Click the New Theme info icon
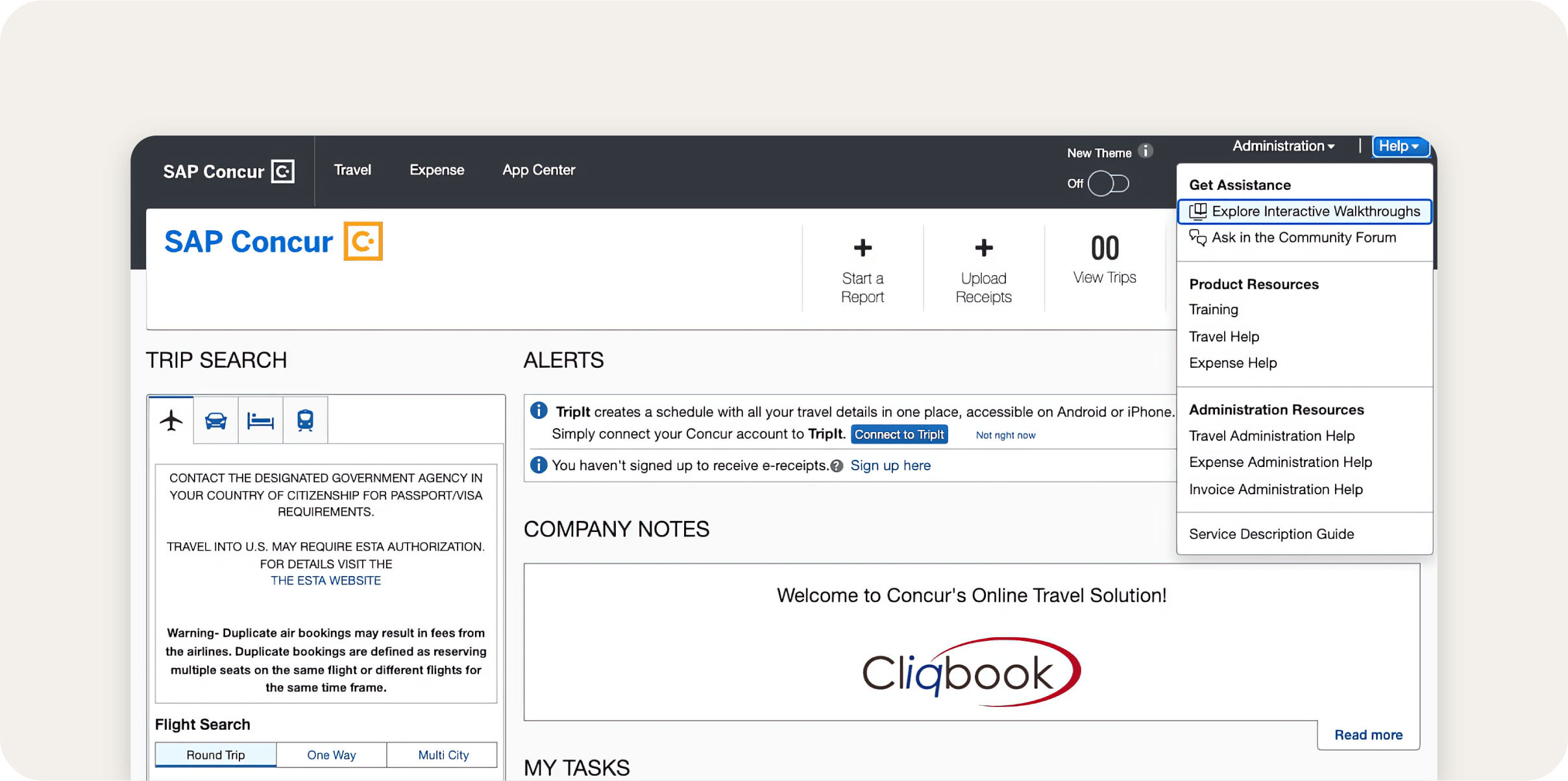The height and width of the screenshot is (781, 1568). pos(1146,151)
